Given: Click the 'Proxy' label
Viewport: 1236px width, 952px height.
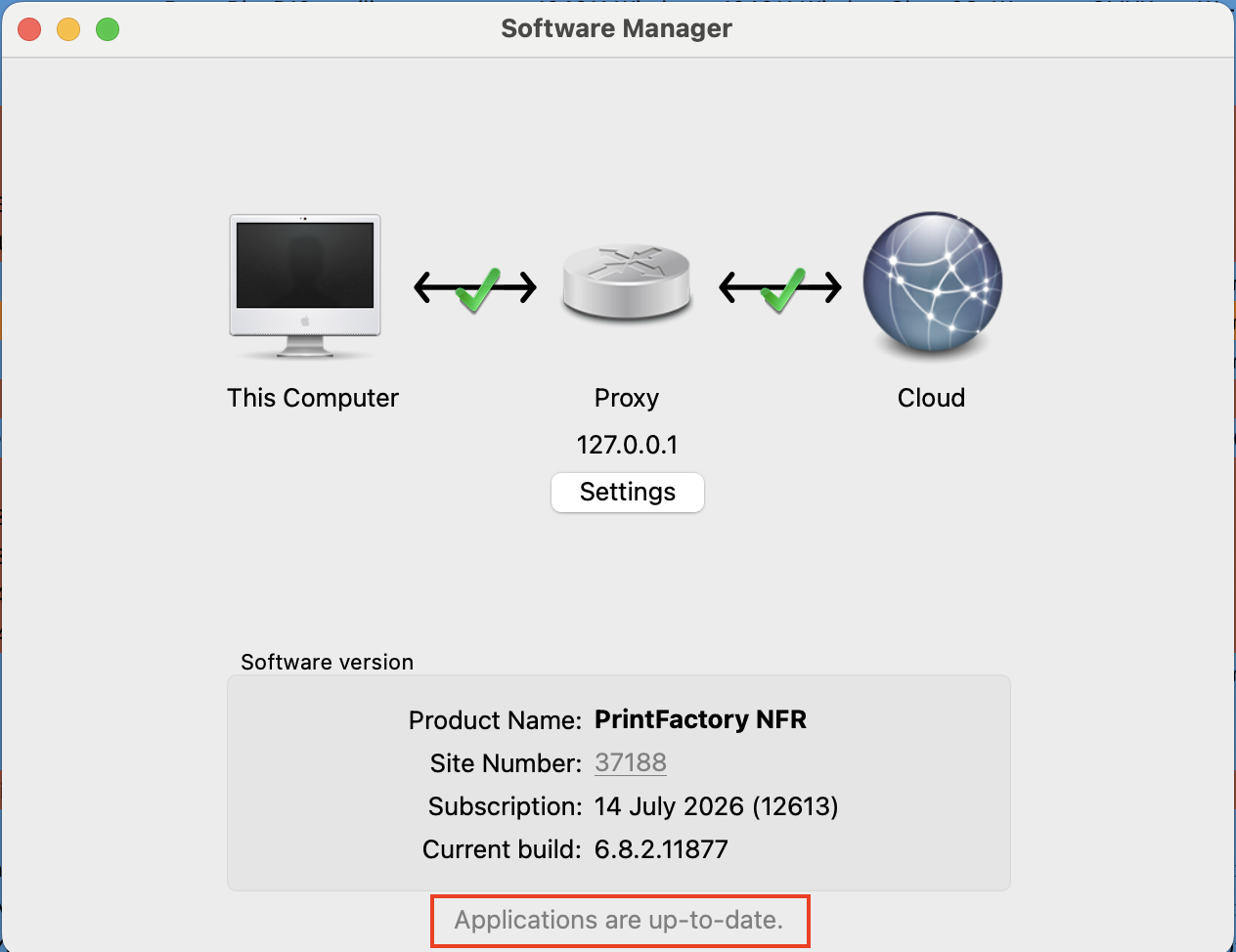Looking at the screenshot, I should coord(627,398).
